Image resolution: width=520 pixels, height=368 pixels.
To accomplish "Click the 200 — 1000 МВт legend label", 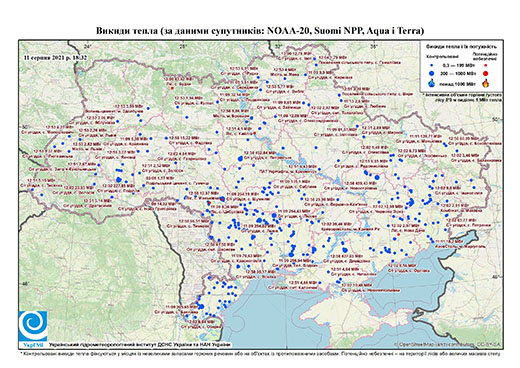I will point(458,73).
